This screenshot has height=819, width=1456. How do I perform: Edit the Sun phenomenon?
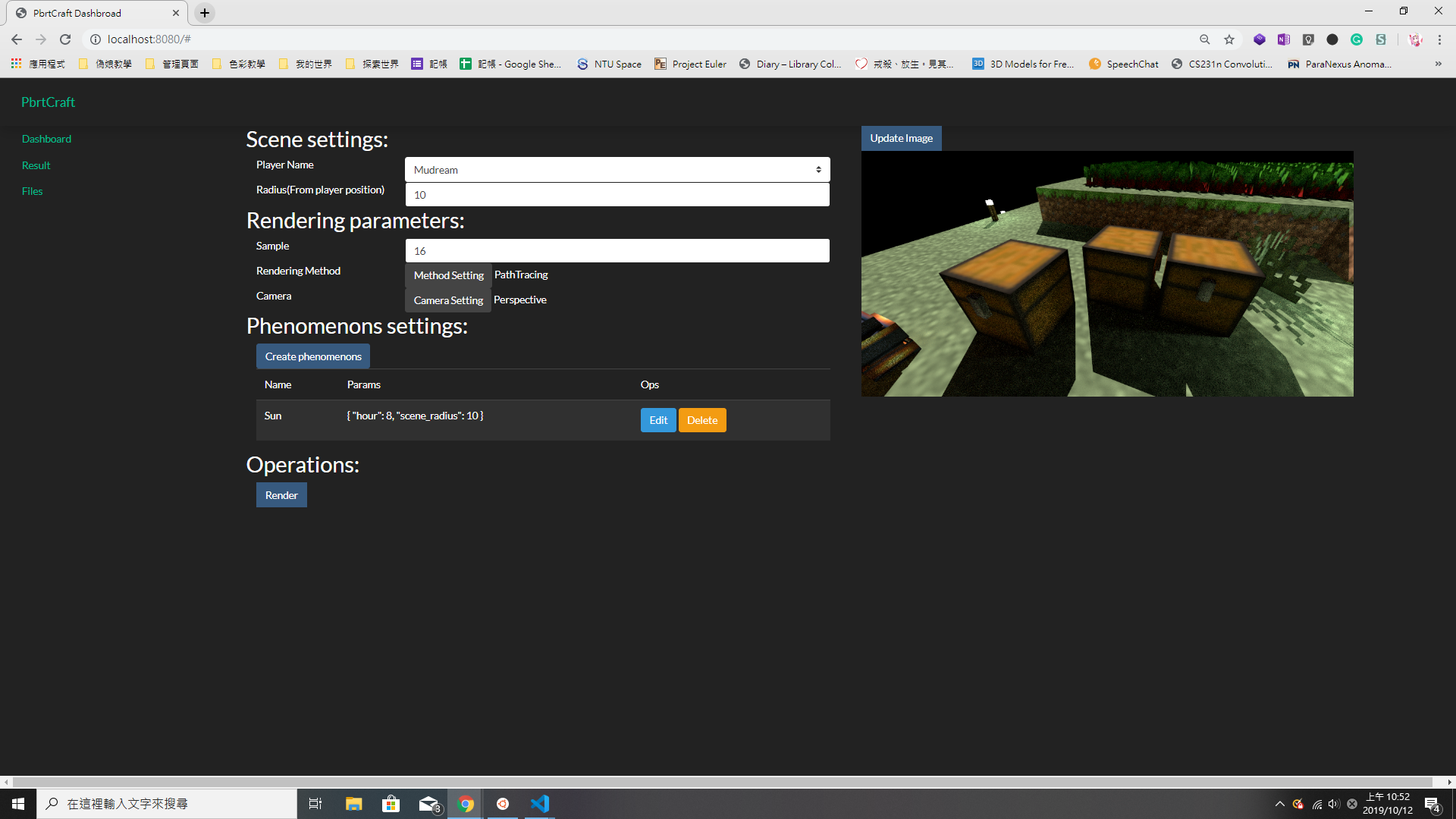point(658,420)
